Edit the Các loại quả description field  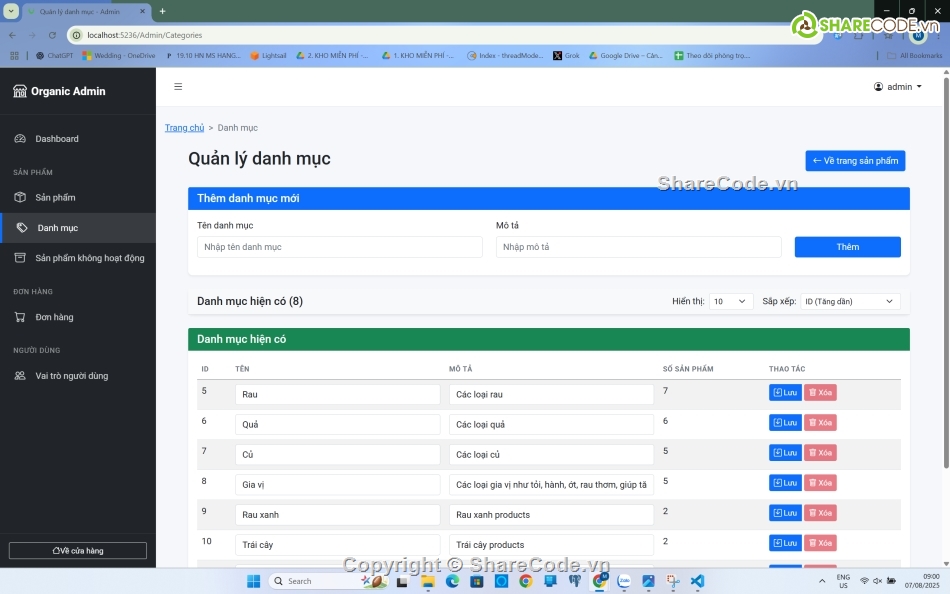(551, 424)
